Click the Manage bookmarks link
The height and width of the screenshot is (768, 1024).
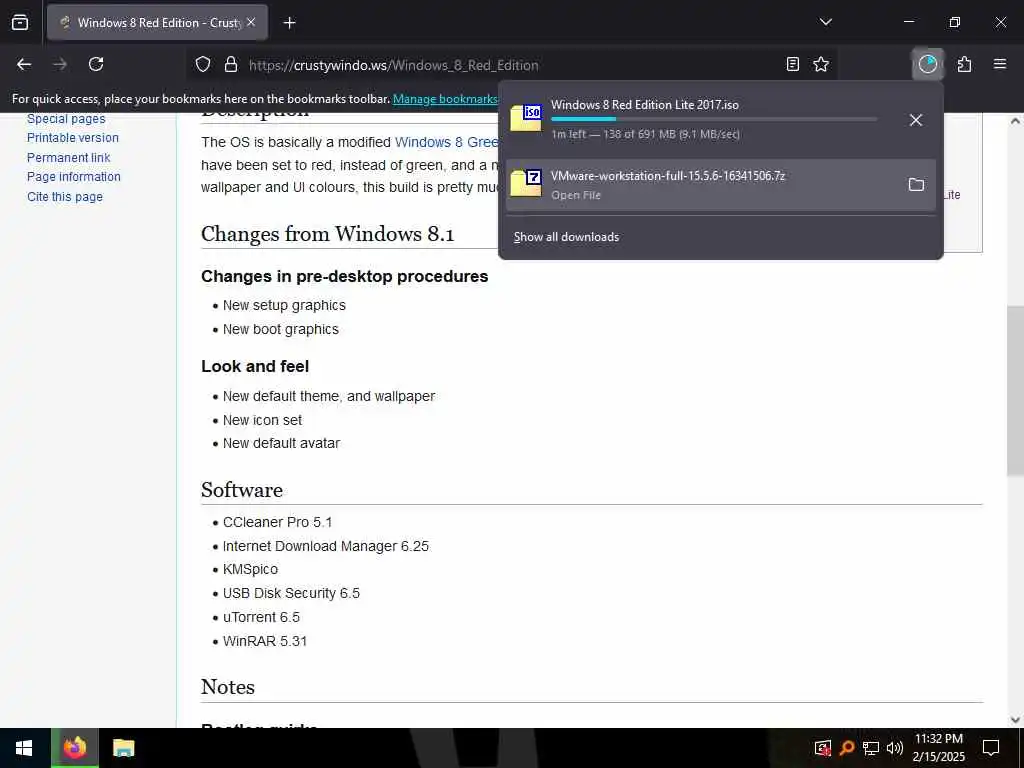[x=445, y=99]
